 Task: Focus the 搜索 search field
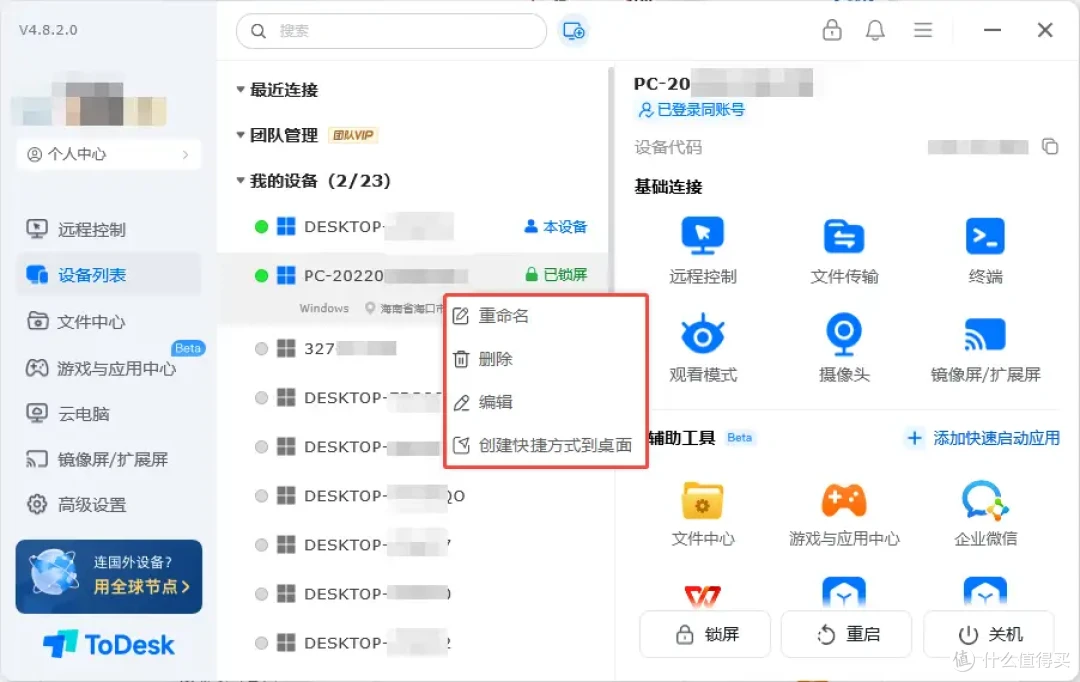click(391, 31)
